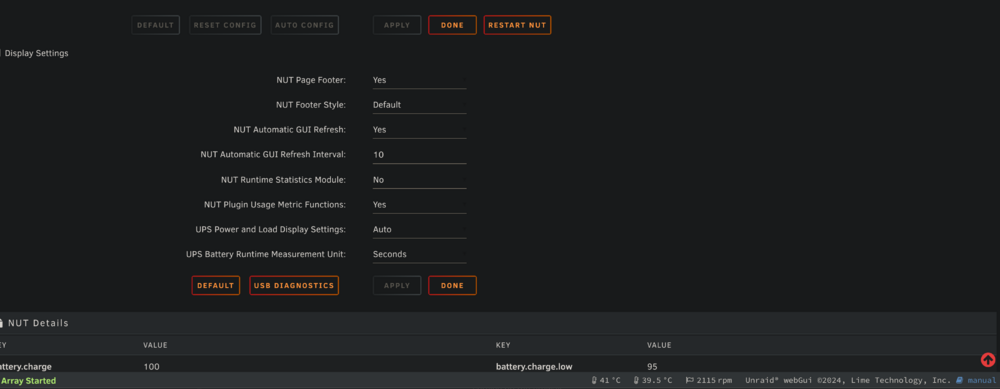Click the KEY column header above battery.charge.low
The width and height of the screenshot is (1000, 389).
click(x=503, y=345)
